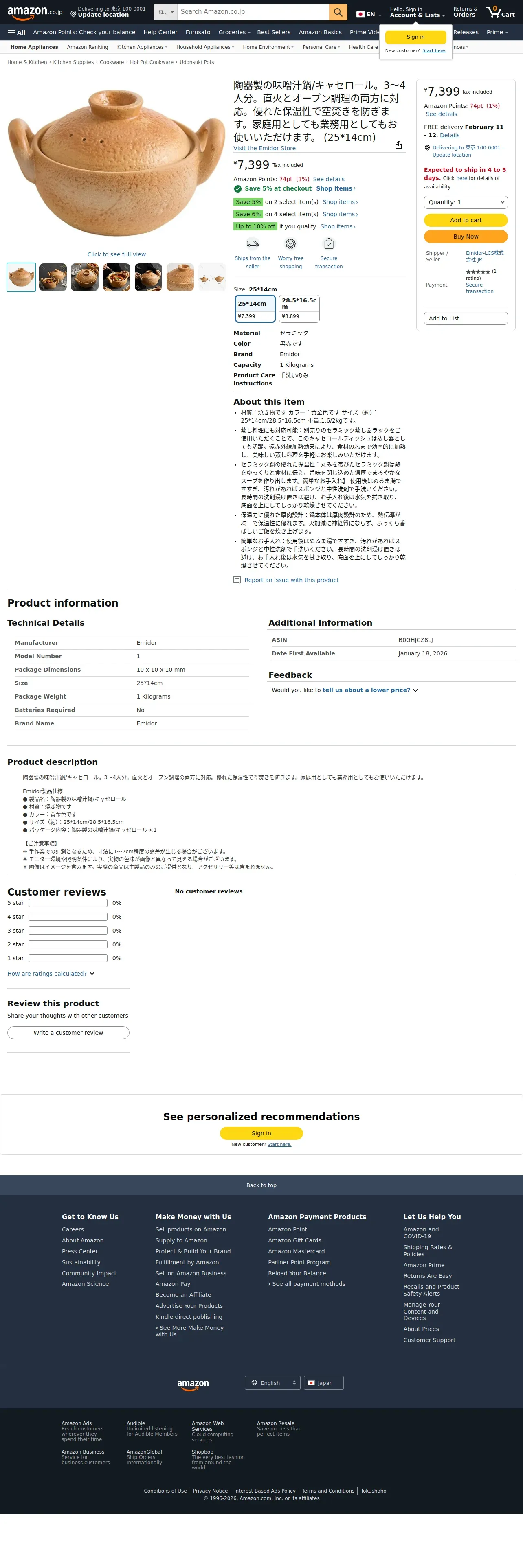Visit the Emidor Store link
This screenshot has height=1568, width=523.
(x=265, y=148)
